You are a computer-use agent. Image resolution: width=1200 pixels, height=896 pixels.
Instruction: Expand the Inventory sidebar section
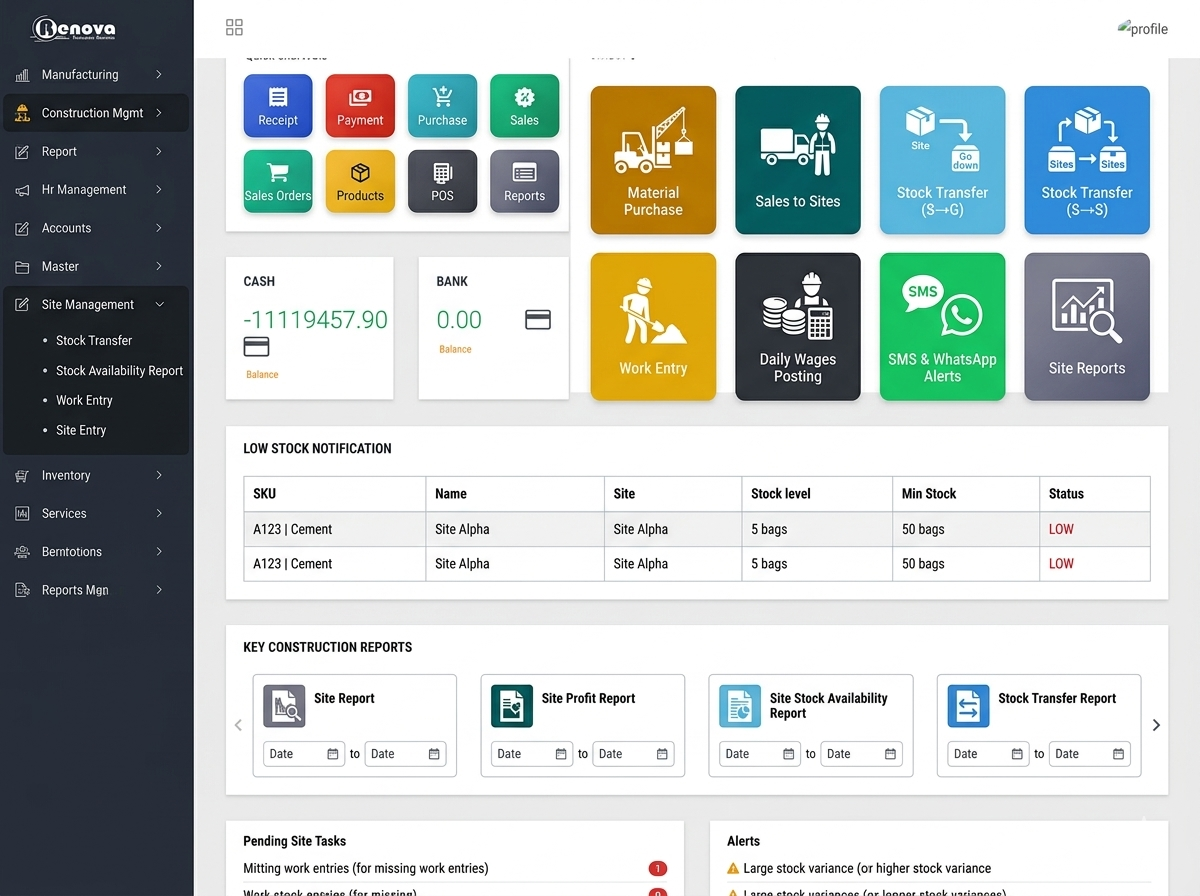(x=95, y=476)
